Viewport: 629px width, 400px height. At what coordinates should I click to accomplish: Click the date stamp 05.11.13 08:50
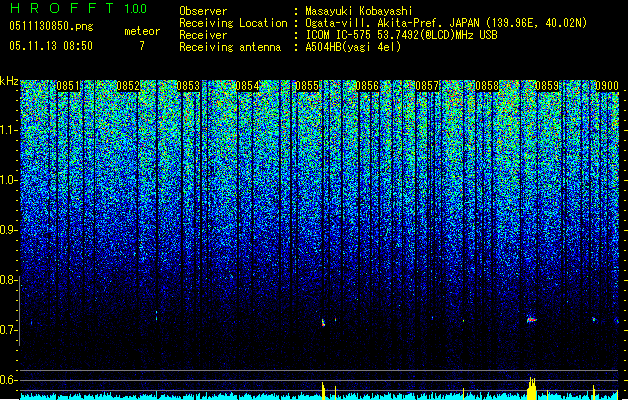(x=51, y=46)
